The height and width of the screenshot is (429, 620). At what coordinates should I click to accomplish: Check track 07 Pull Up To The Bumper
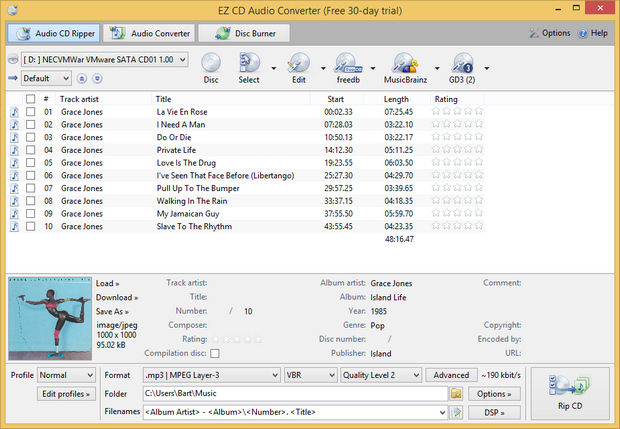pyautogui.click(x=30, y=188)
